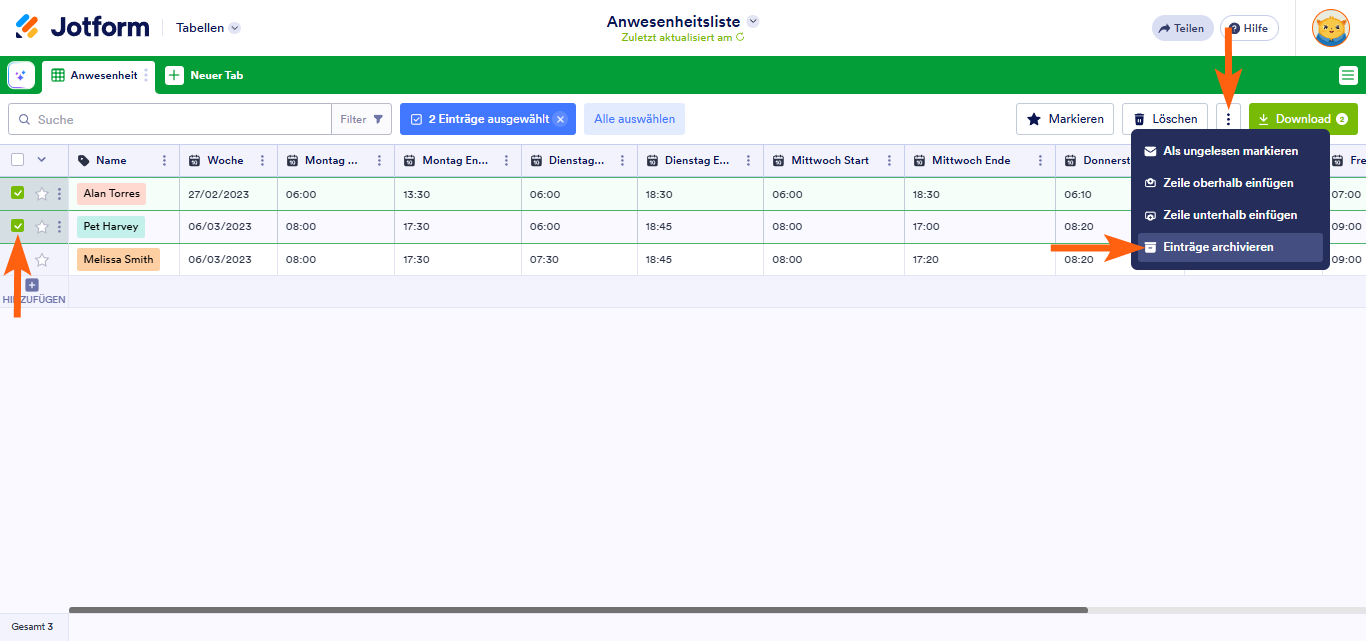The height and width of the screenshot is (641, 1366).
Task: Star the Melissa Smith row
Action: 42,260
